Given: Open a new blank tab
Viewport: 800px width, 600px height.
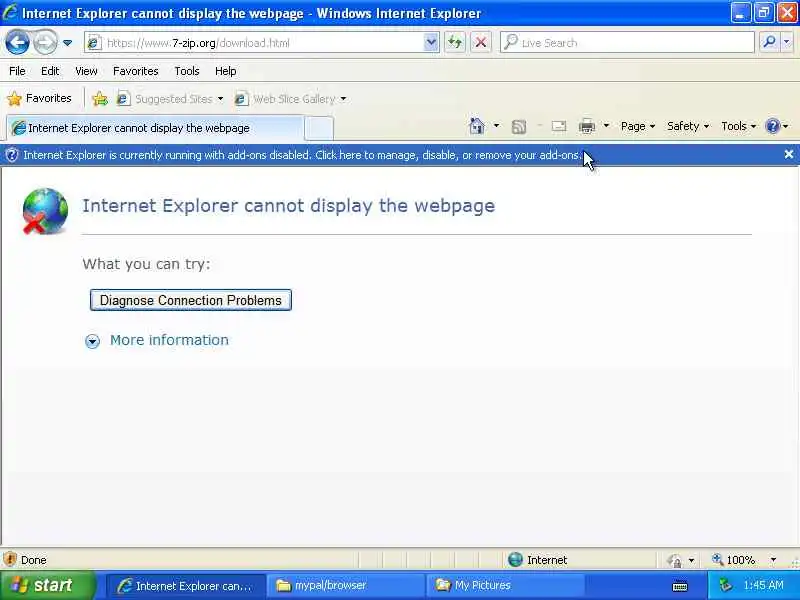Looking at the screenshot, I should click(x=319, y=129).
